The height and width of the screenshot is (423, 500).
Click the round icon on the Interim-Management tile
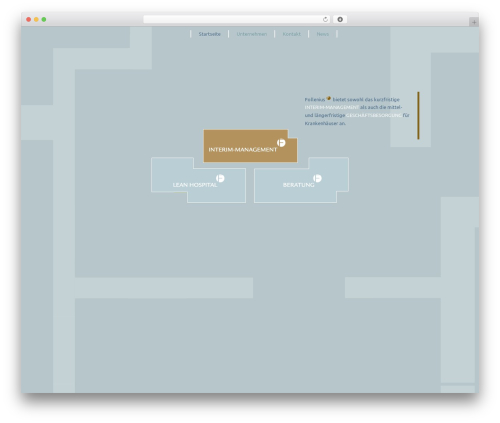click(281, 143)
